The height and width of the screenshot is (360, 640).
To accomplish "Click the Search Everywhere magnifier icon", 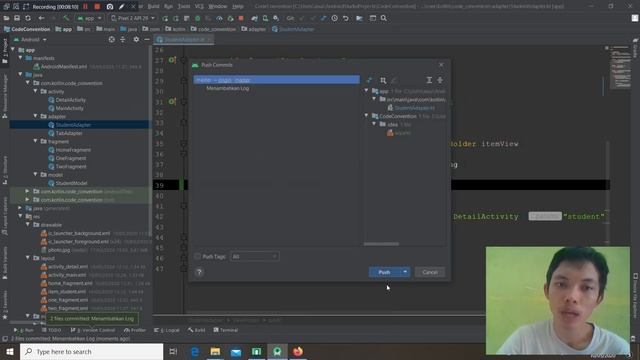I will [384, 18].
